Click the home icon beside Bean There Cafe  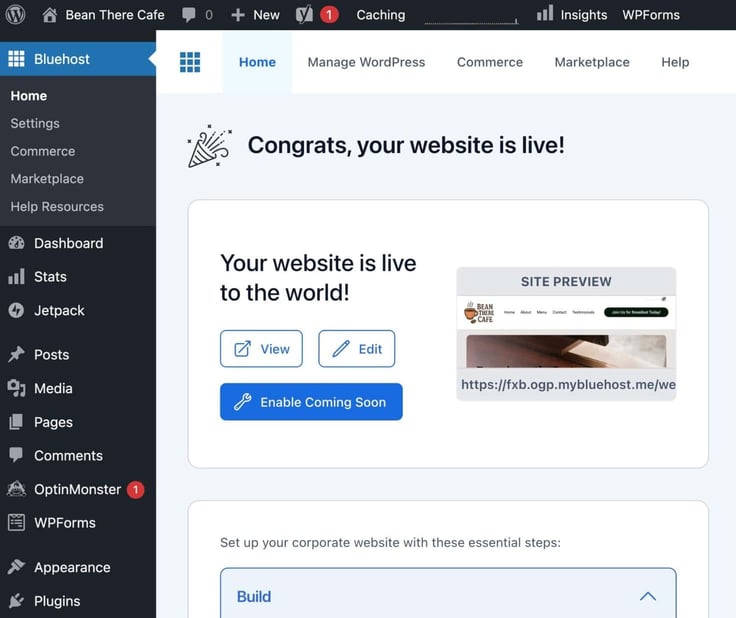click(x=50, y=15)
